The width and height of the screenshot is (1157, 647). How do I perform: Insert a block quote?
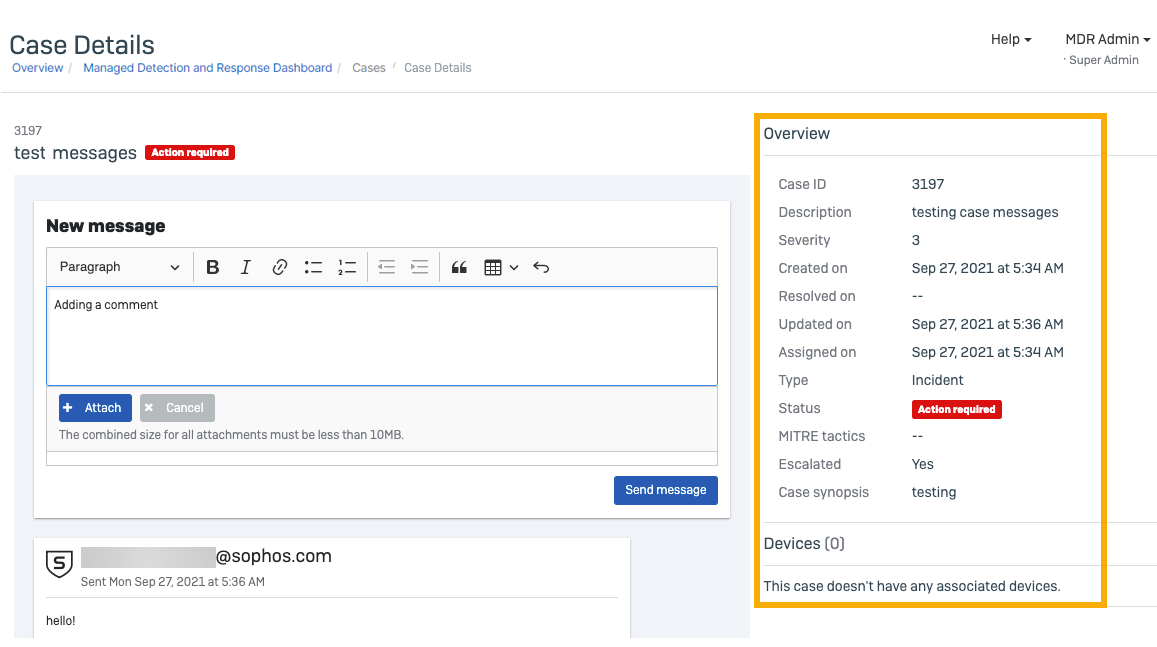pyautogui.click(x=459, y=267)
